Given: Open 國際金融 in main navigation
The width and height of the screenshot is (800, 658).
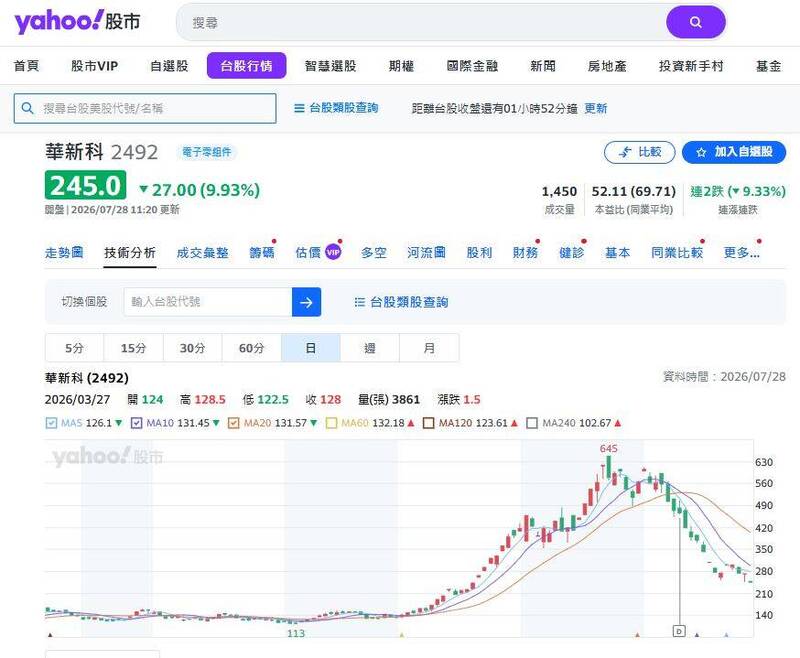Looking at the screenshot, I should click(x=472, y=66).
